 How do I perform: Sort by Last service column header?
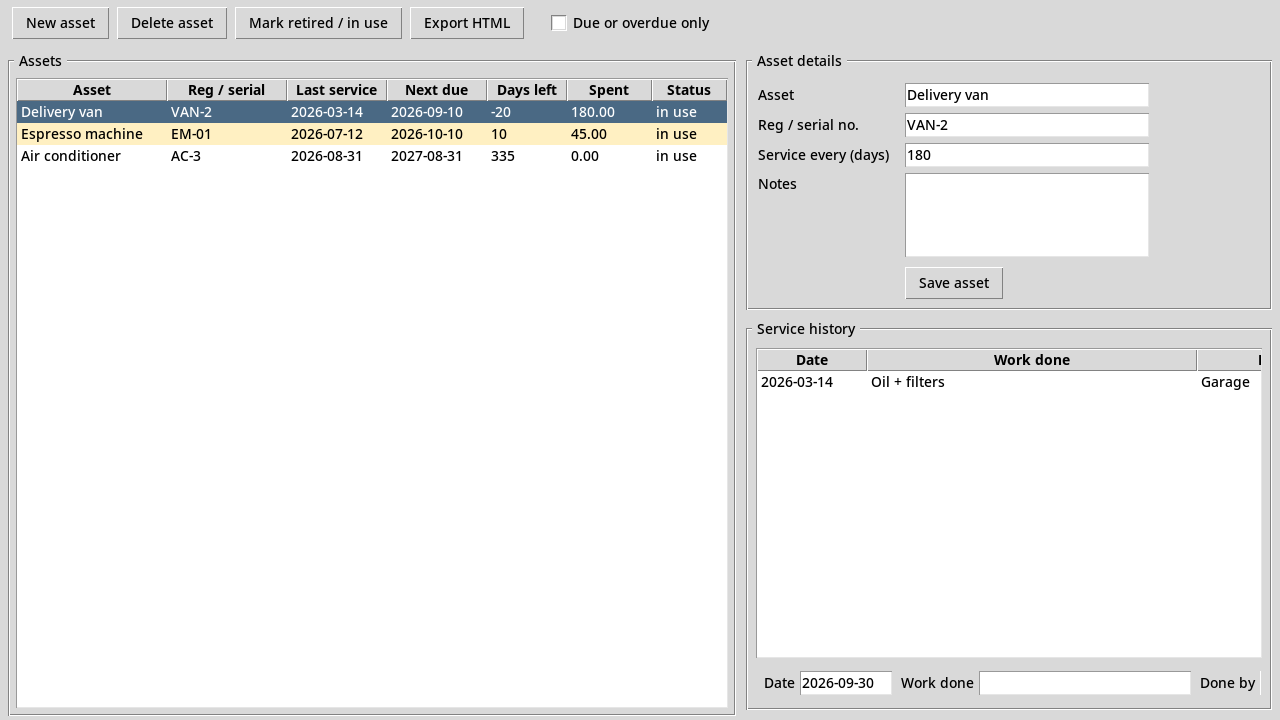(x=337, y=90)
